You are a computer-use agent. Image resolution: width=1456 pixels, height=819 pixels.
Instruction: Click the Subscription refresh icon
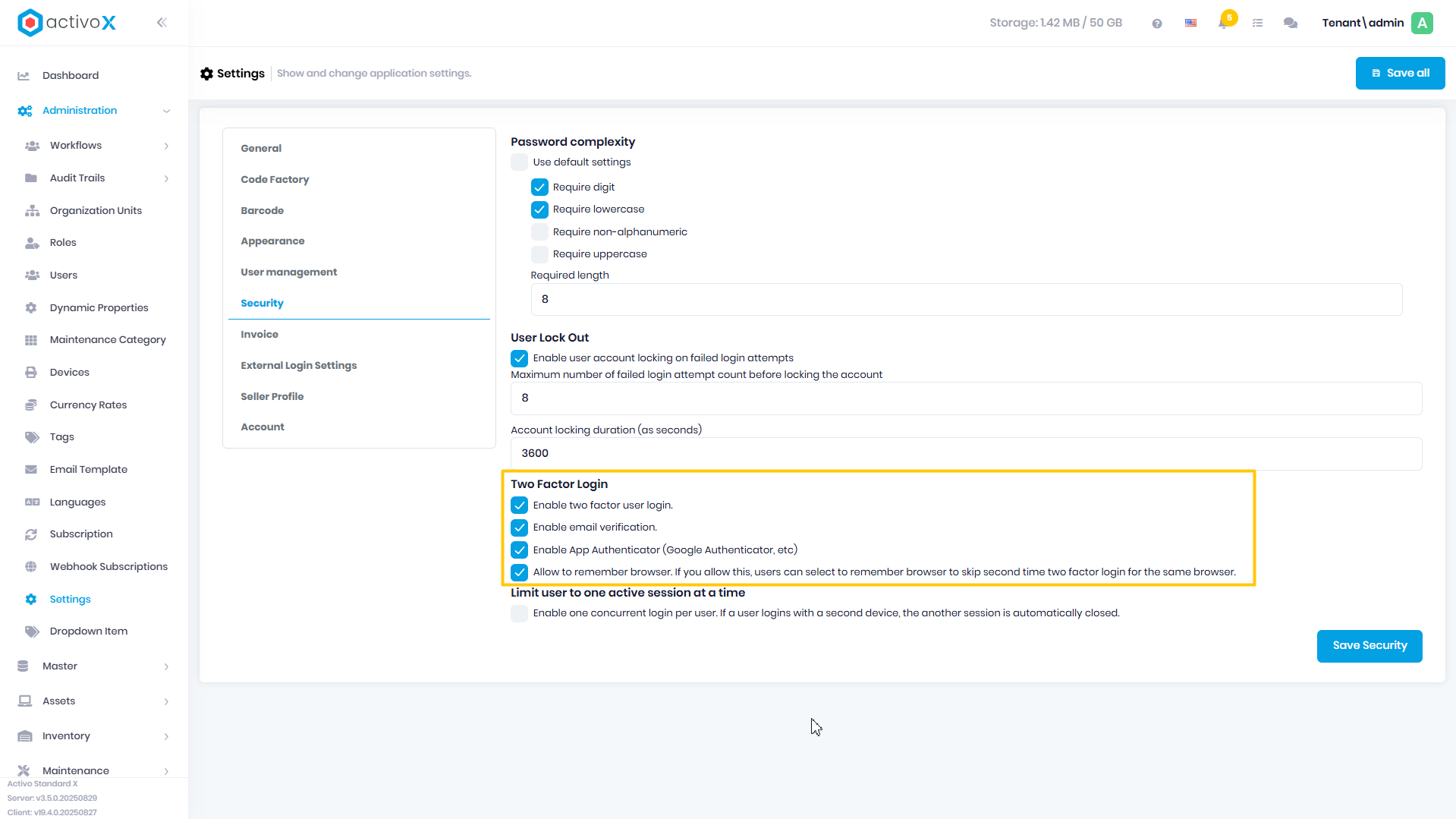pyautogui.click(x=31, y=534)
